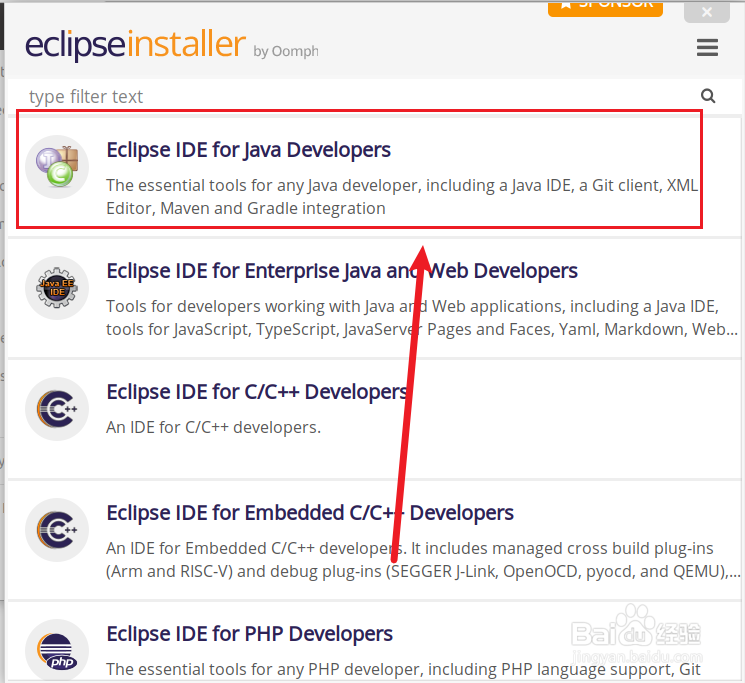Image resolution: width=745 pixels, height=683 pixels.
Task: Select Eclipse IDE for C/C++ Developers title
Action: click(257, 392)
